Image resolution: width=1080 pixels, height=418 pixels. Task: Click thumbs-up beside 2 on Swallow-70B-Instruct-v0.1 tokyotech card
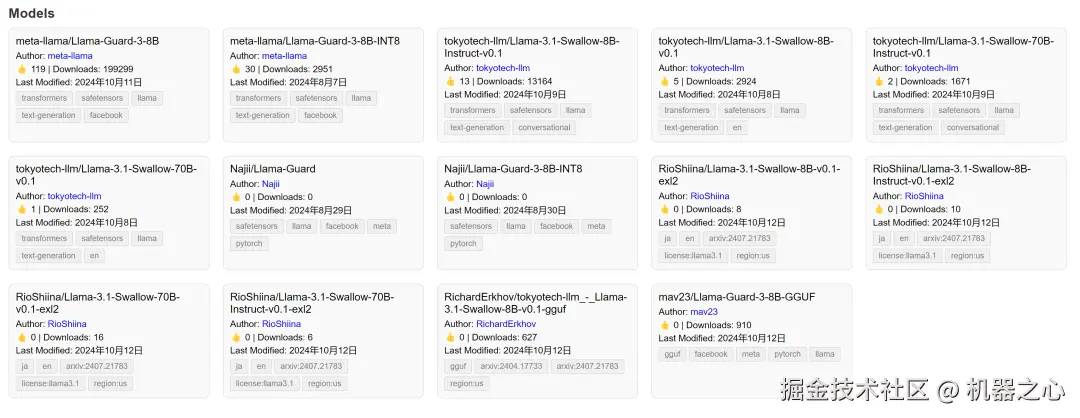[x=878, y=81]
